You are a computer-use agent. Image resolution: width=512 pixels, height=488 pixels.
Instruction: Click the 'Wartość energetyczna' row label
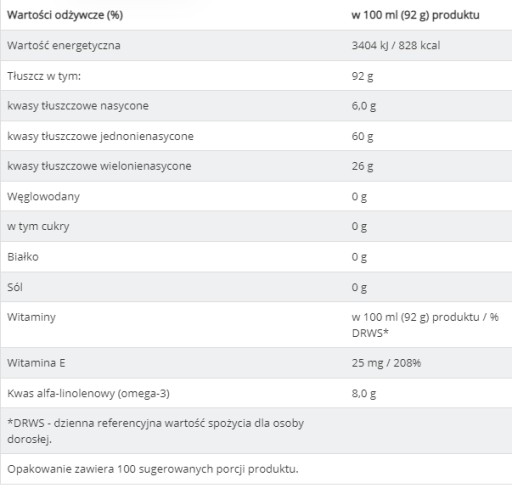pyautogui.click(x=64, y=45)
